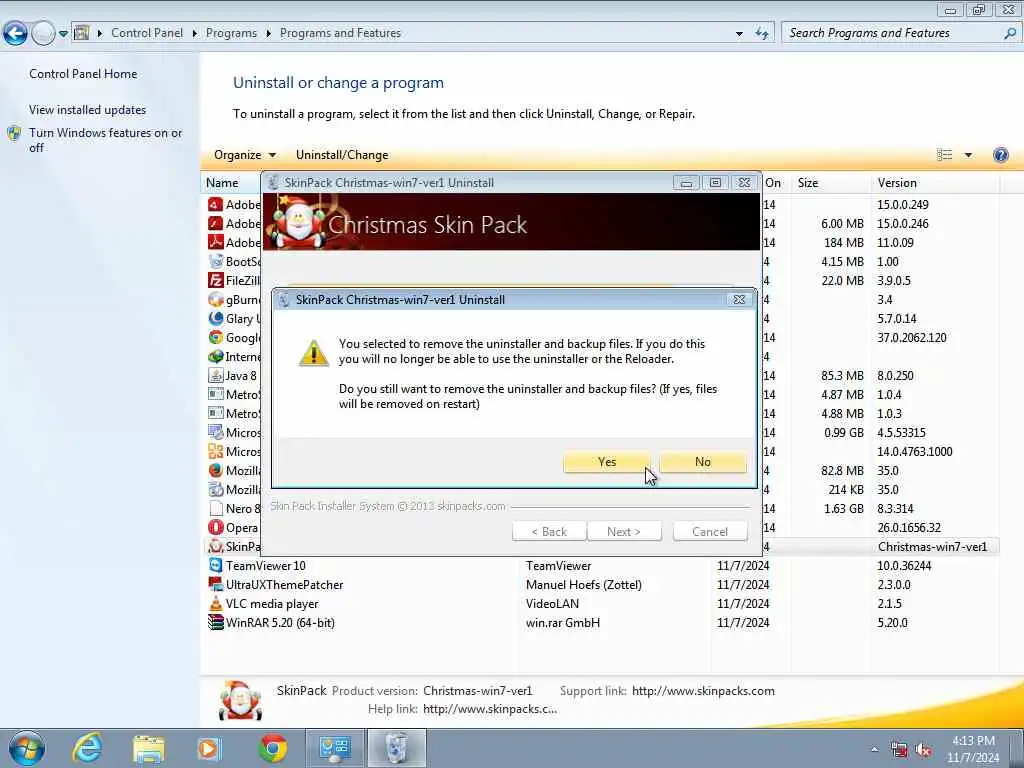Open View installed updates link
1024x768 pixels.
pos(88,110)
